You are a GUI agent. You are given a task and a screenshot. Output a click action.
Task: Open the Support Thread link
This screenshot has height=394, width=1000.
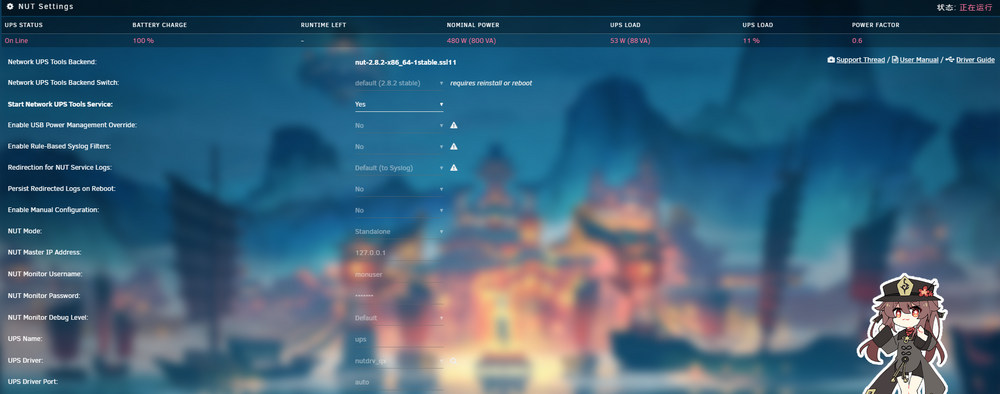click(x=860, y=60)
